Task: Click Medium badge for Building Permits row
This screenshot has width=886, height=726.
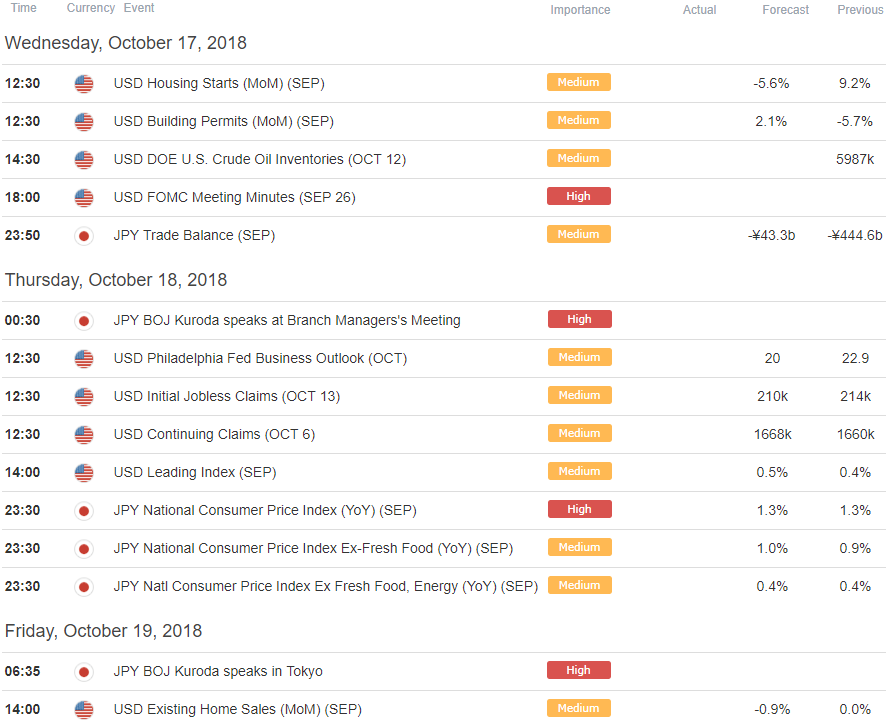Action: pyautogui.click(x=579, y=120)
